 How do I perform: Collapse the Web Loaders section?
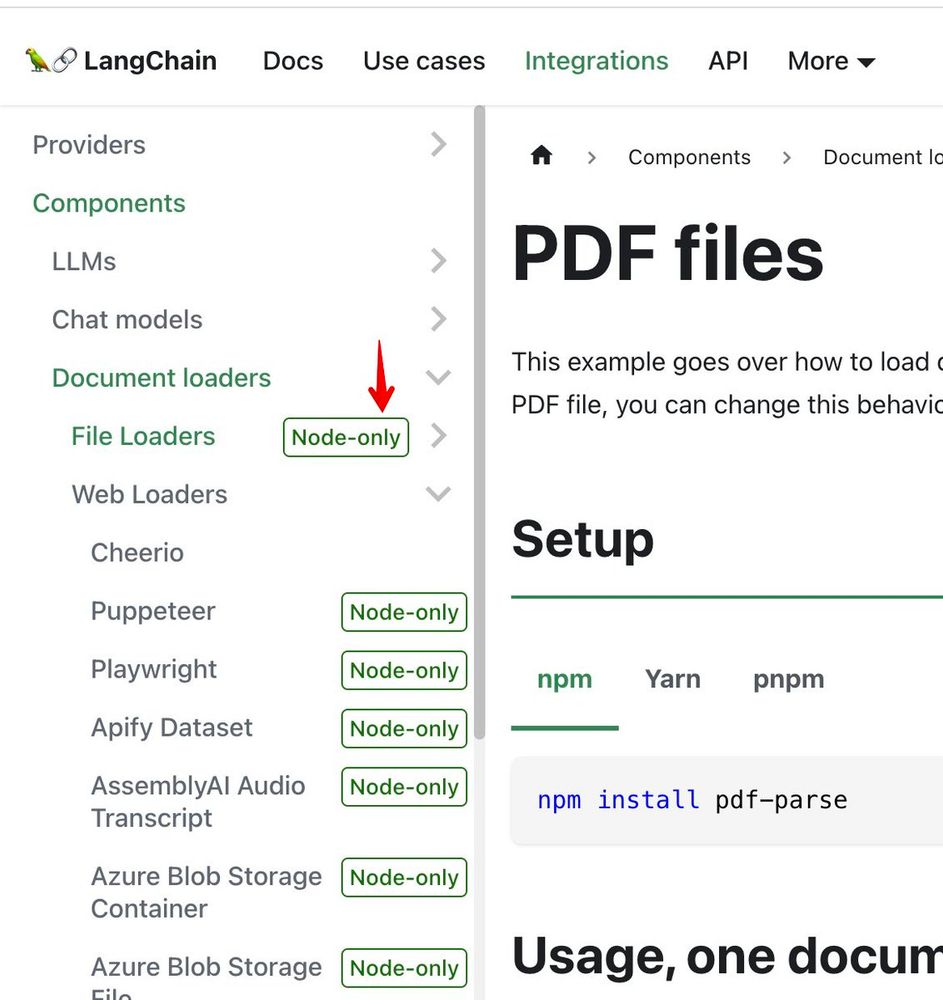point(438,494)
